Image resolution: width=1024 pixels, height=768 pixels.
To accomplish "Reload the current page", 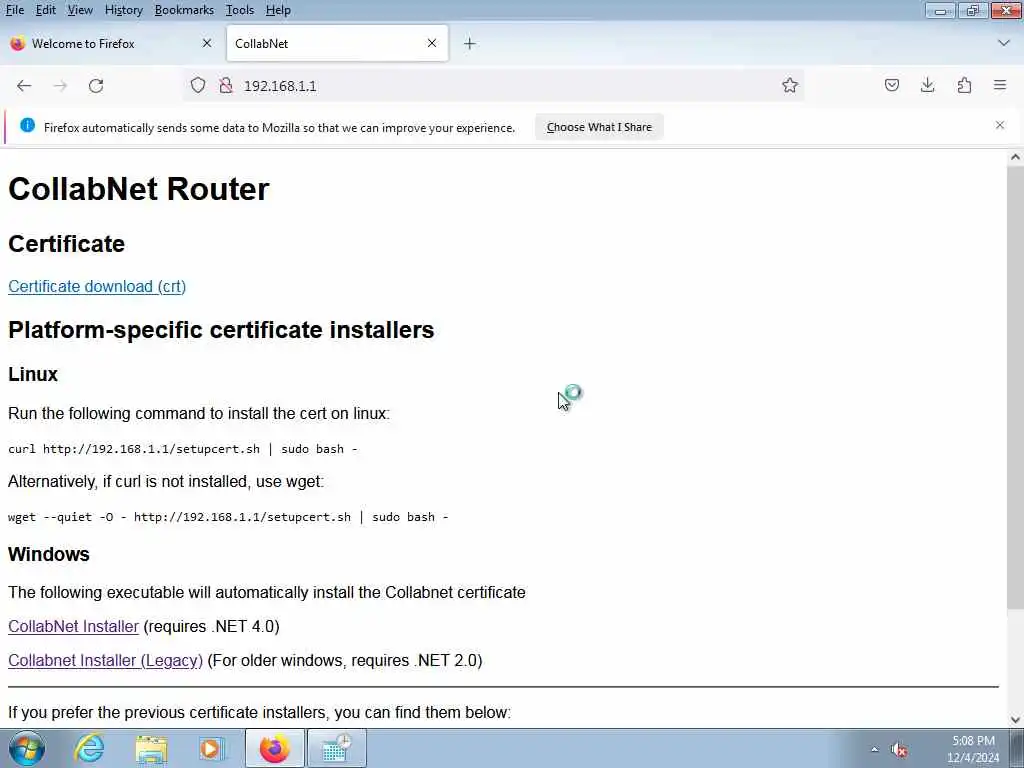I will tap(96, 86).
